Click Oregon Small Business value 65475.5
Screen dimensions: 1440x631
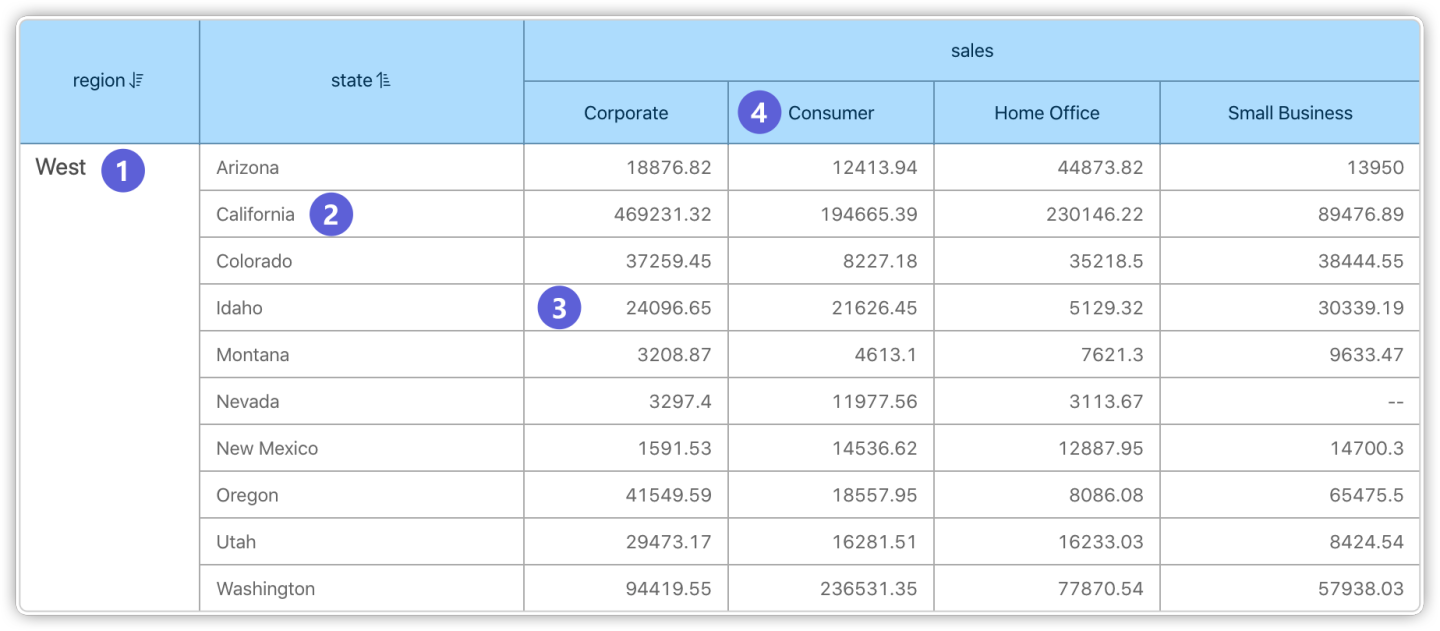[1361, 495]
